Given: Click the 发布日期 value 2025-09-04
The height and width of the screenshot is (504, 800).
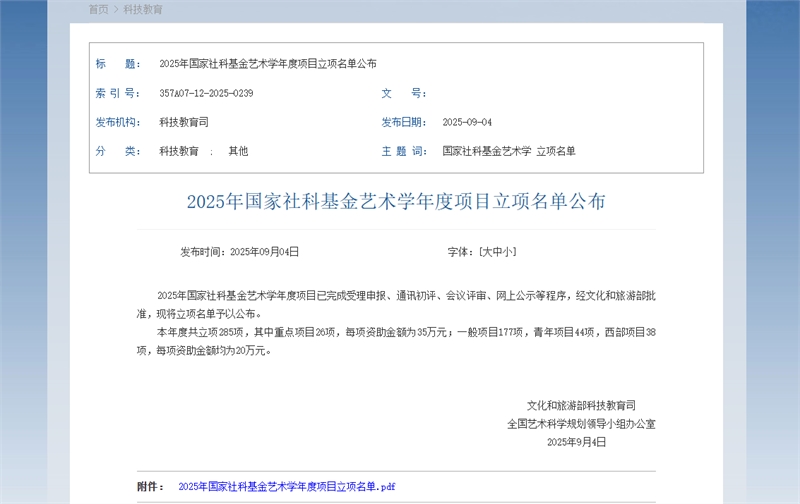Looking at the screenshot, I should click(467, 122).
